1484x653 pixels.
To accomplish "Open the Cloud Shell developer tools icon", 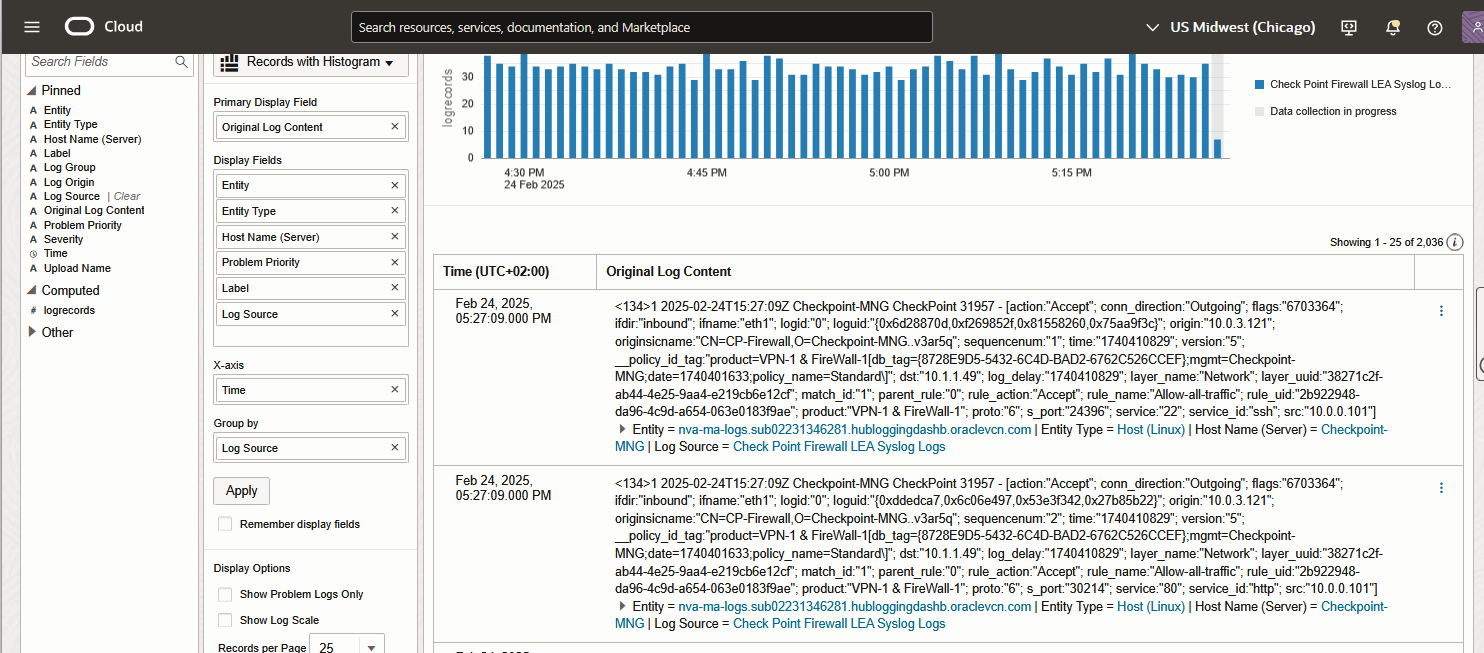I will [1349, 27].
